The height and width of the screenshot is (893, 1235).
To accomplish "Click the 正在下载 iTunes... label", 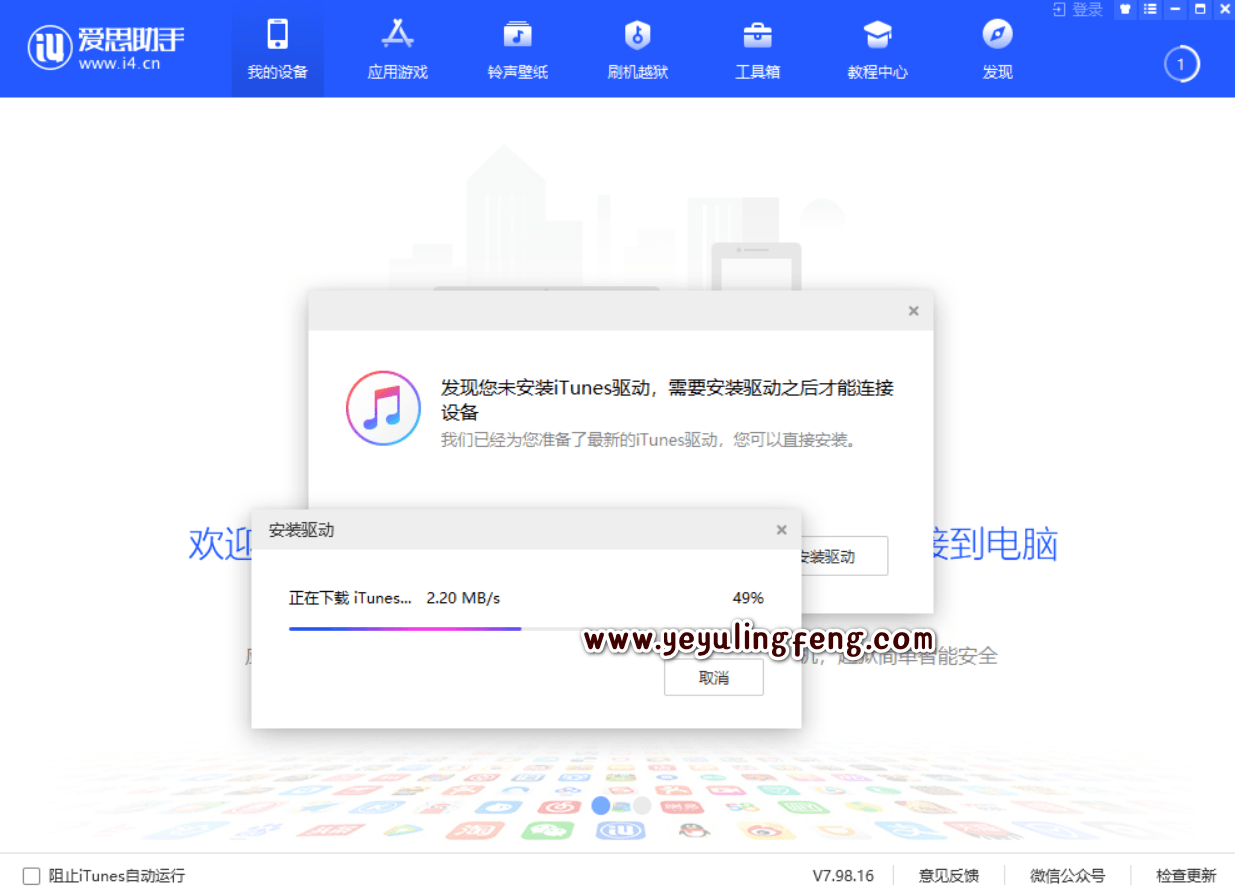I will [350, 598].
